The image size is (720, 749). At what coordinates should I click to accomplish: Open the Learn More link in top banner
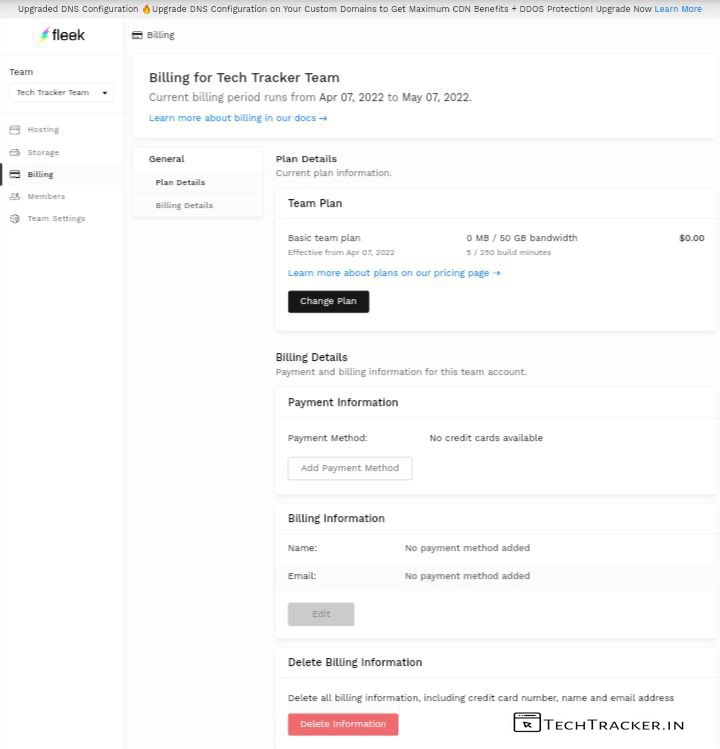pyautogui.click(x=678, y=9)
